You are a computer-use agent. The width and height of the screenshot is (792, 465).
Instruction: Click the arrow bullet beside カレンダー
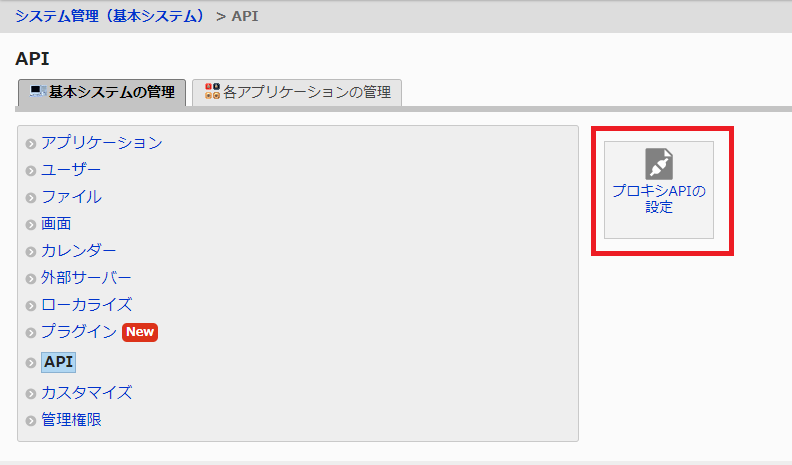[31, 252]
